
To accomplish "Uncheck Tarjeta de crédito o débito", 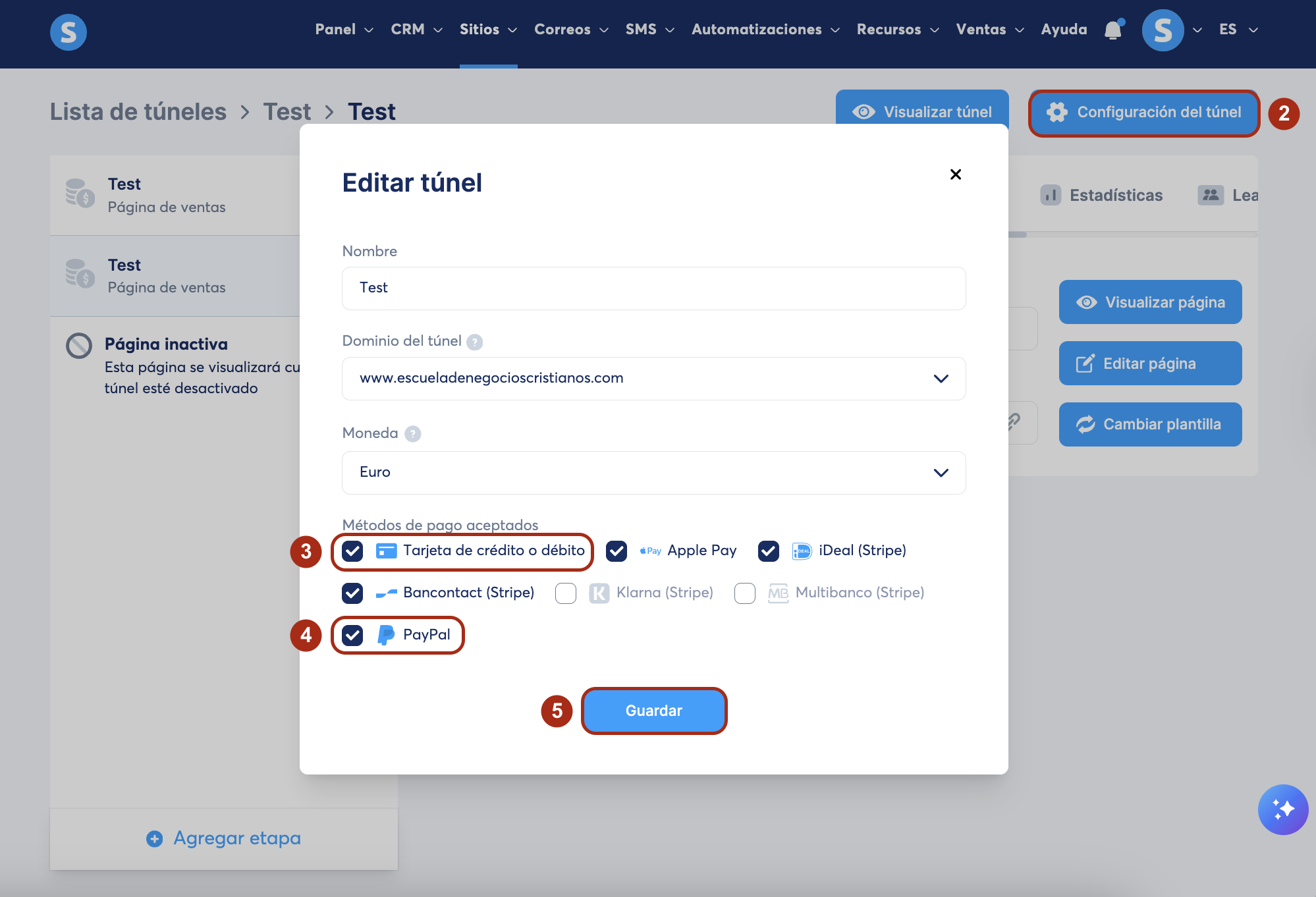I will coord(352,551).
